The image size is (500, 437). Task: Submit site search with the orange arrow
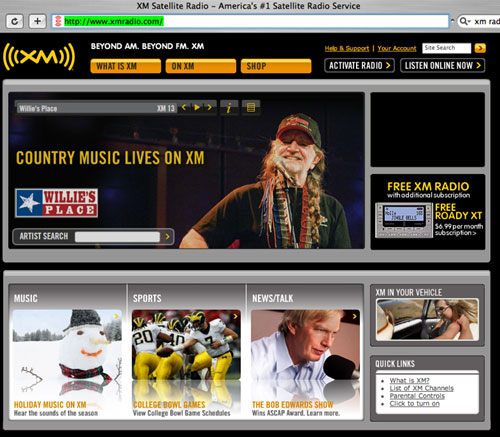(x=480, y=48)
